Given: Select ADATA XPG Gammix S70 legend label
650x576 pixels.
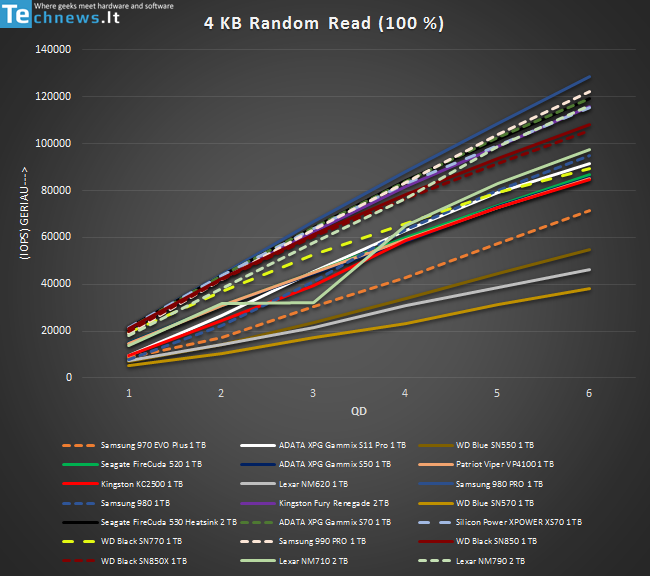Looking at the screenshot, I should (x=335, y=522).
